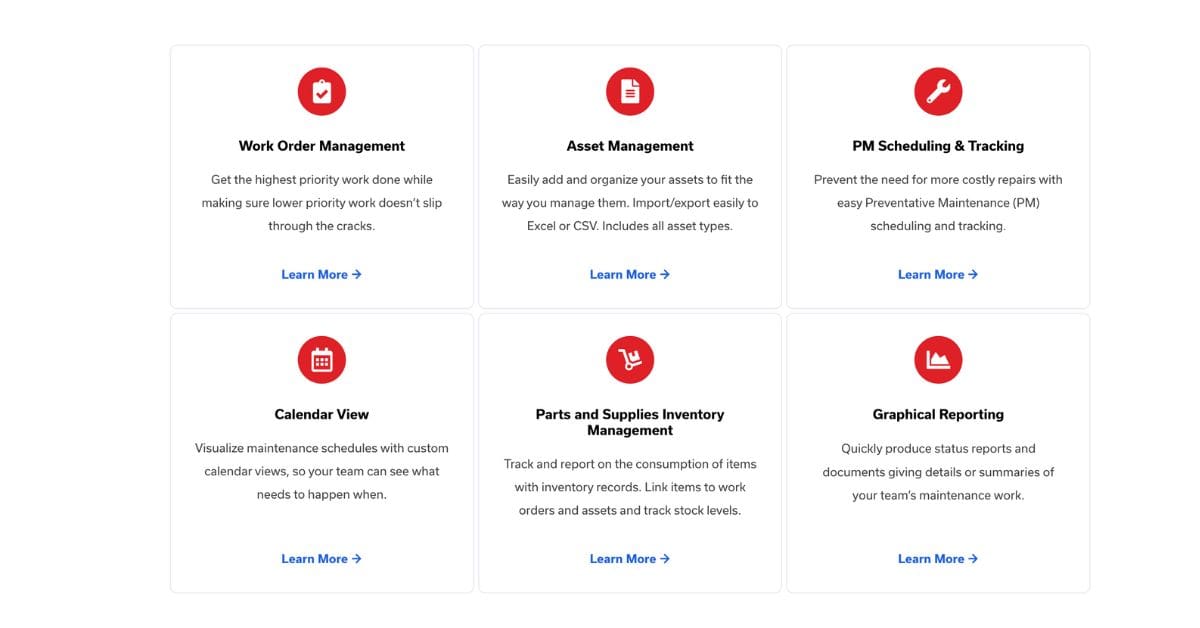Click the arrow next to Calendar View's Learn More
Image resolution: width=1200 pixels, height=628 pixels.
[x=355, y=559]
